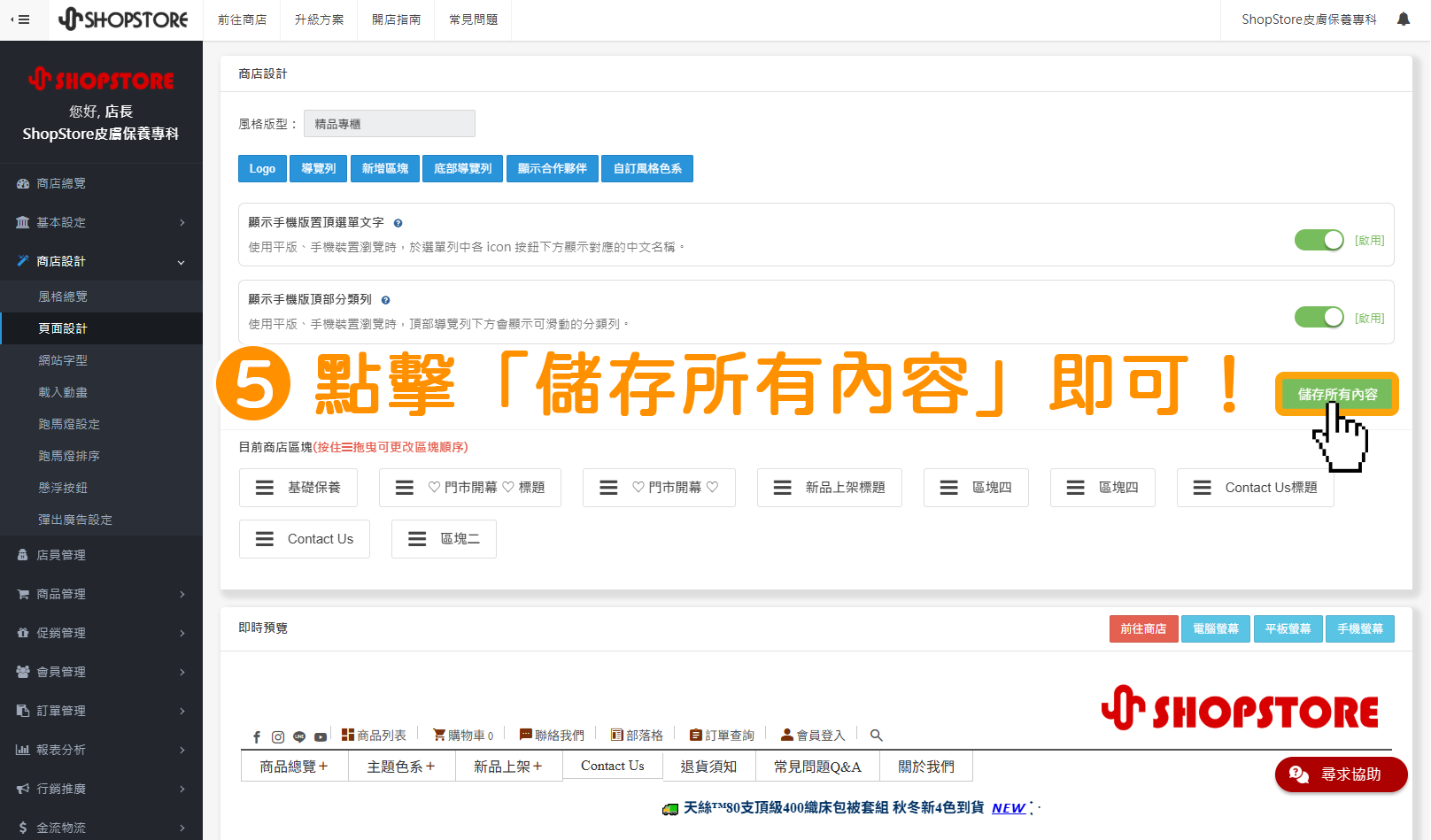Click the ShopStore皮膚保養專科 account name
The width and height of the screenshot is (1431, 840).
point(1309,19)
